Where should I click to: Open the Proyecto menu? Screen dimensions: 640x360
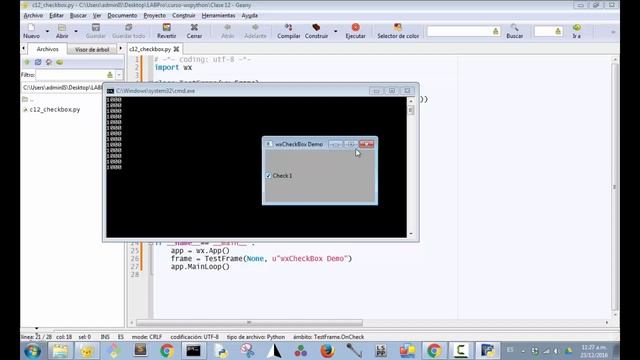point(155,16)
